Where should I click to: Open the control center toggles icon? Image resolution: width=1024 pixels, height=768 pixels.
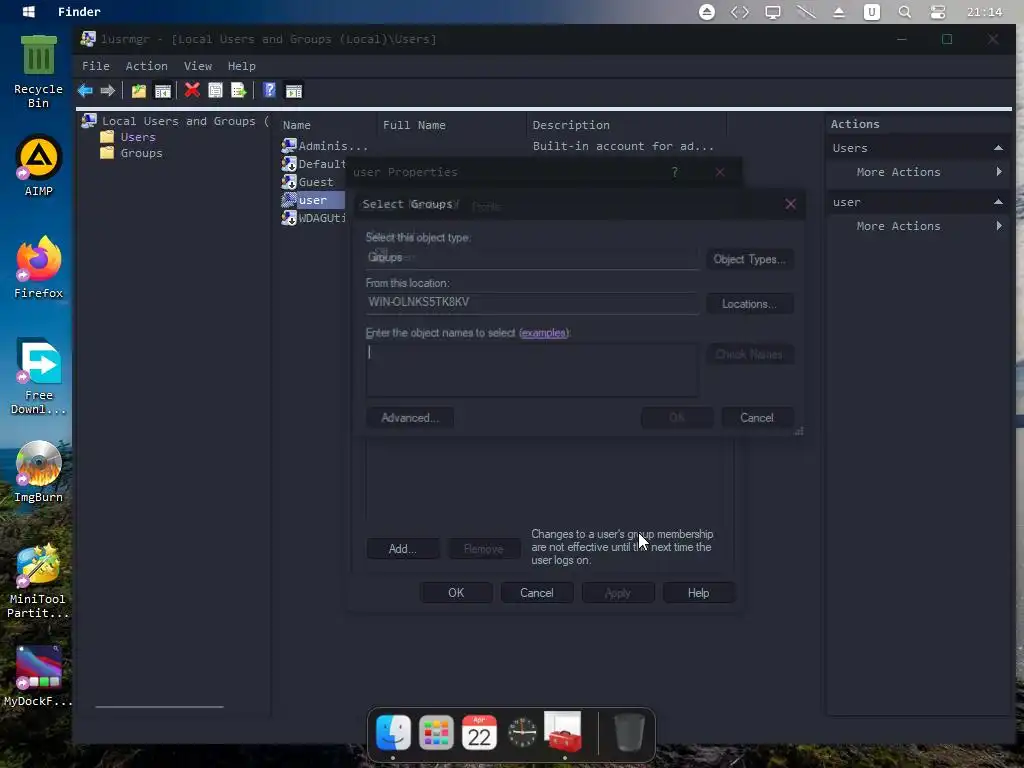[938, 12]
